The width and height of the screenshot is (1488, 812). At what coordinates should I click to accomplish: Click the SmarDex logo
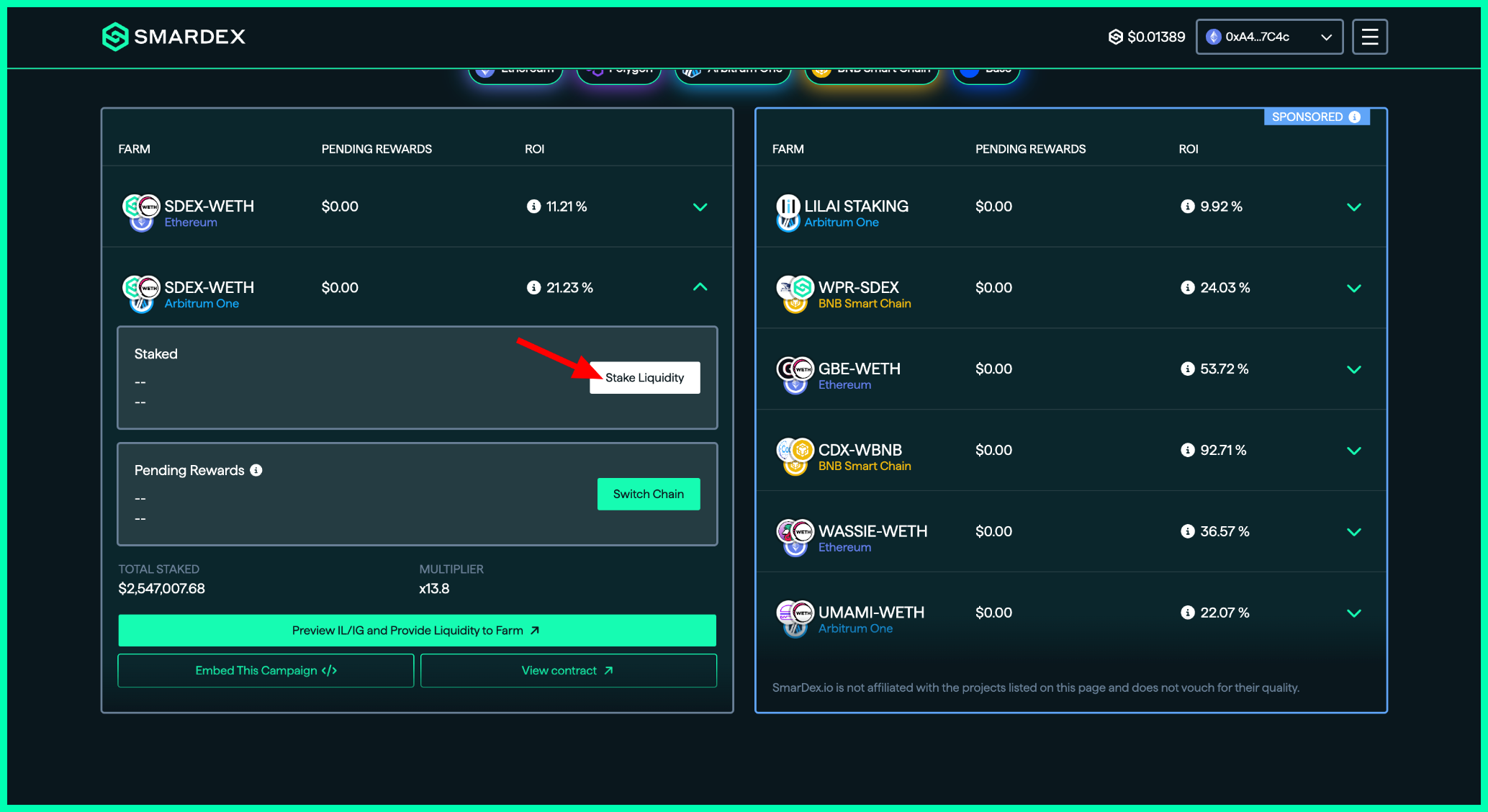(x=173, y=37)
